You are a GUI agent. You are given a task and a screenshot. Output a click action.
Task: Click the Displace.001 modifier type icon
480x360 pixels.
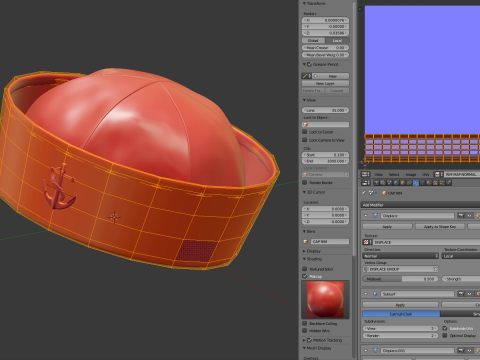tap(375, 350)
